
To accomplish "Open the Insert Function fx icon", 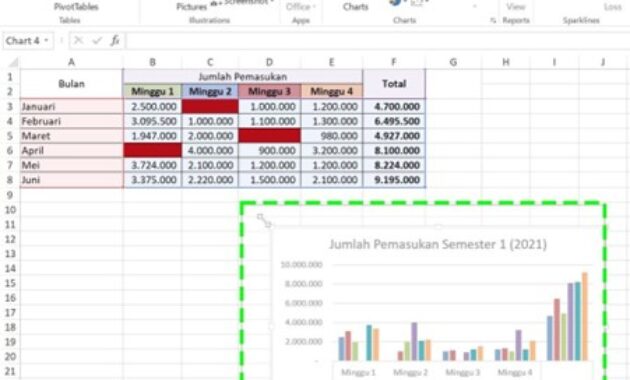I will click(115, 40).
